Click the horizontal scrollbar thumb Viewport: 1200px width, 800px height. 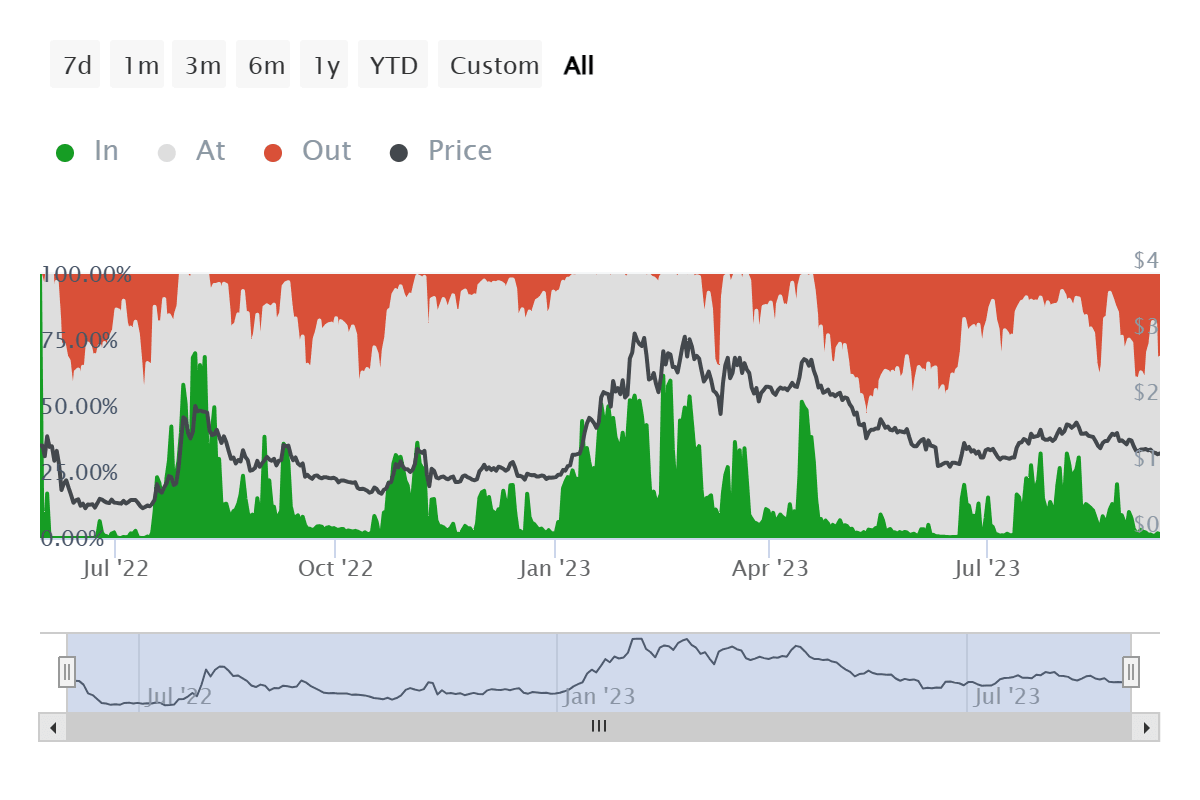[x=598, y=727]
